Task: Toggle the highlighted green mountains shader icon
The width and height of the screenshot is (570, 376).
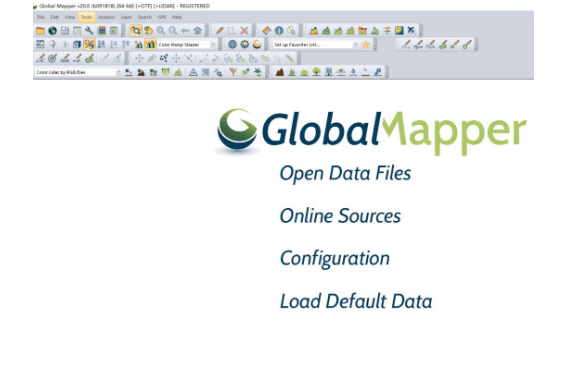Action: point(150,44)
